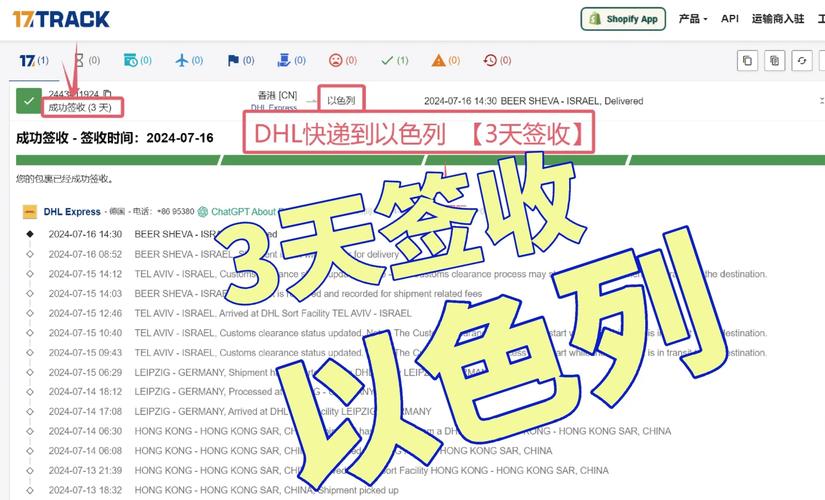Click the tracking number ending in 1924

coord(74,94)
